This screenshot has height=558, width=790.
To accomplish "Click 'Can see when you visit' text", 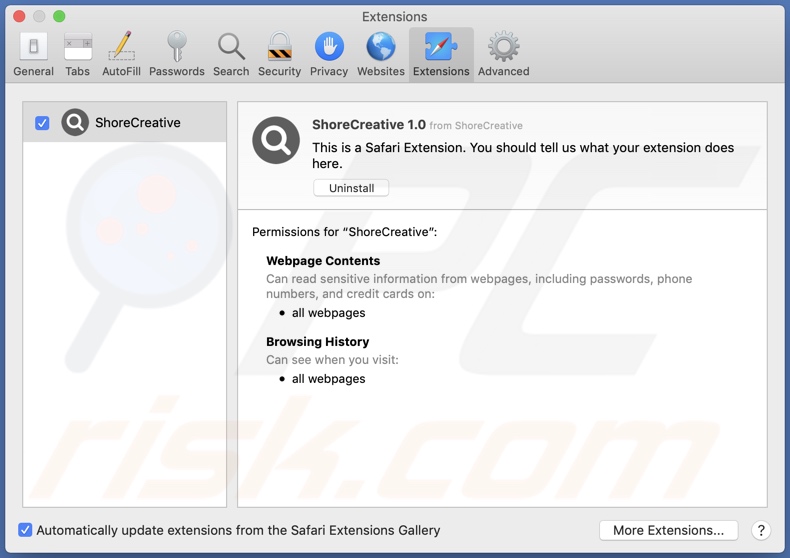I will pos(332,360).
